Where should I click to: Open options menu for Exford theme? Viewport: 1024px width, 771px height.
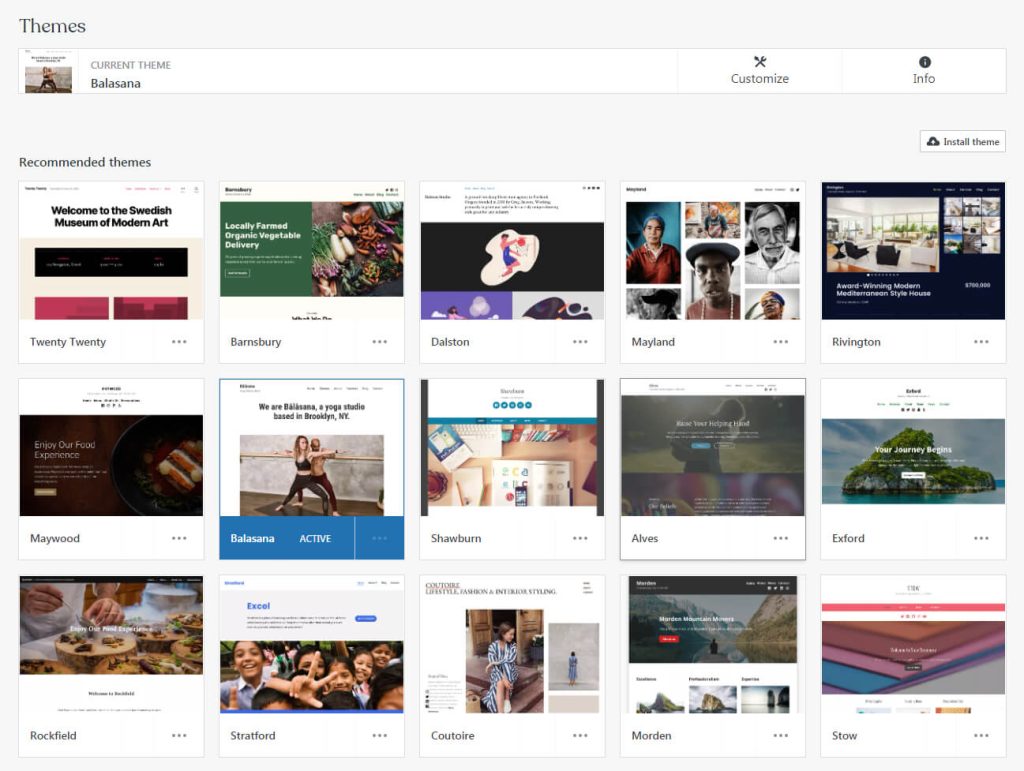pos(982,539)
